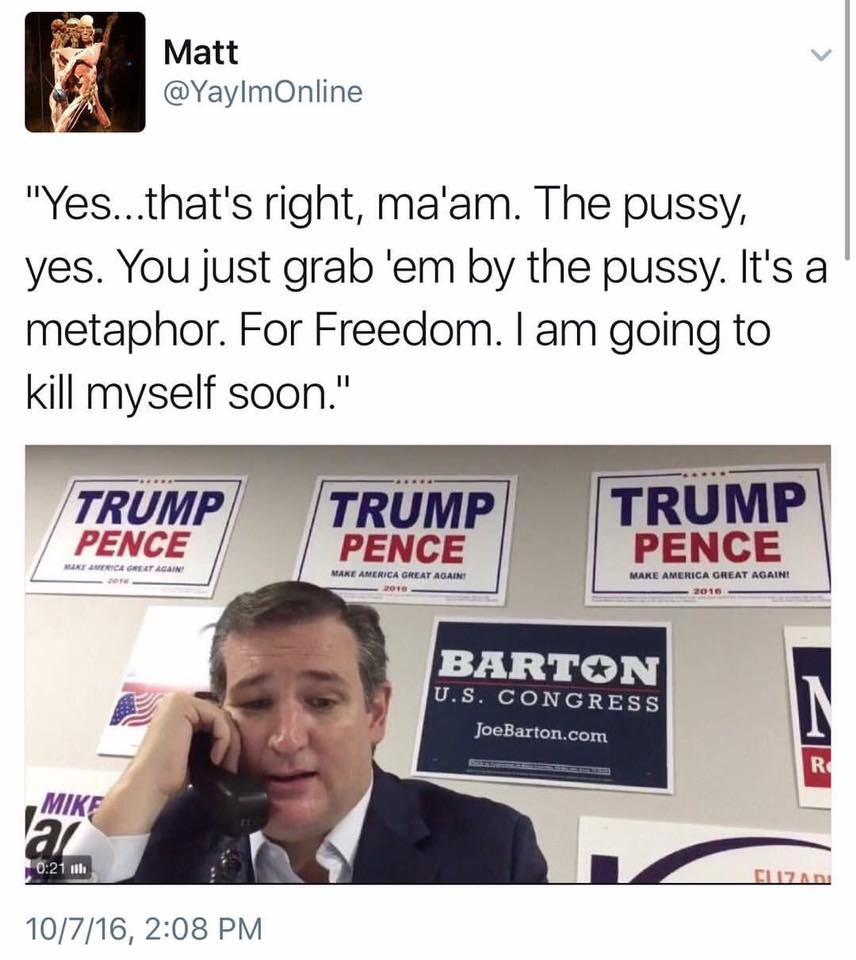Screen dimensions: 856x960
Task: Open Matt's profile avatar picture
Action: tap(85, 72)
